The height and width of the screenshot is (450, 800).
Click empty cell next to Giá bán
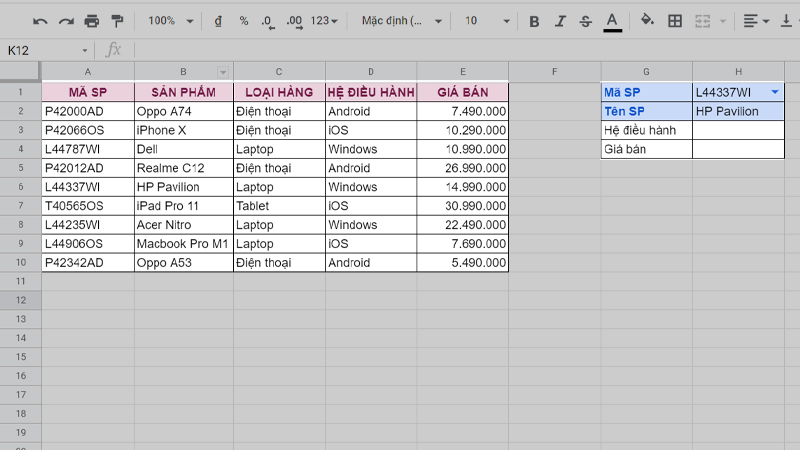(738, 149)
